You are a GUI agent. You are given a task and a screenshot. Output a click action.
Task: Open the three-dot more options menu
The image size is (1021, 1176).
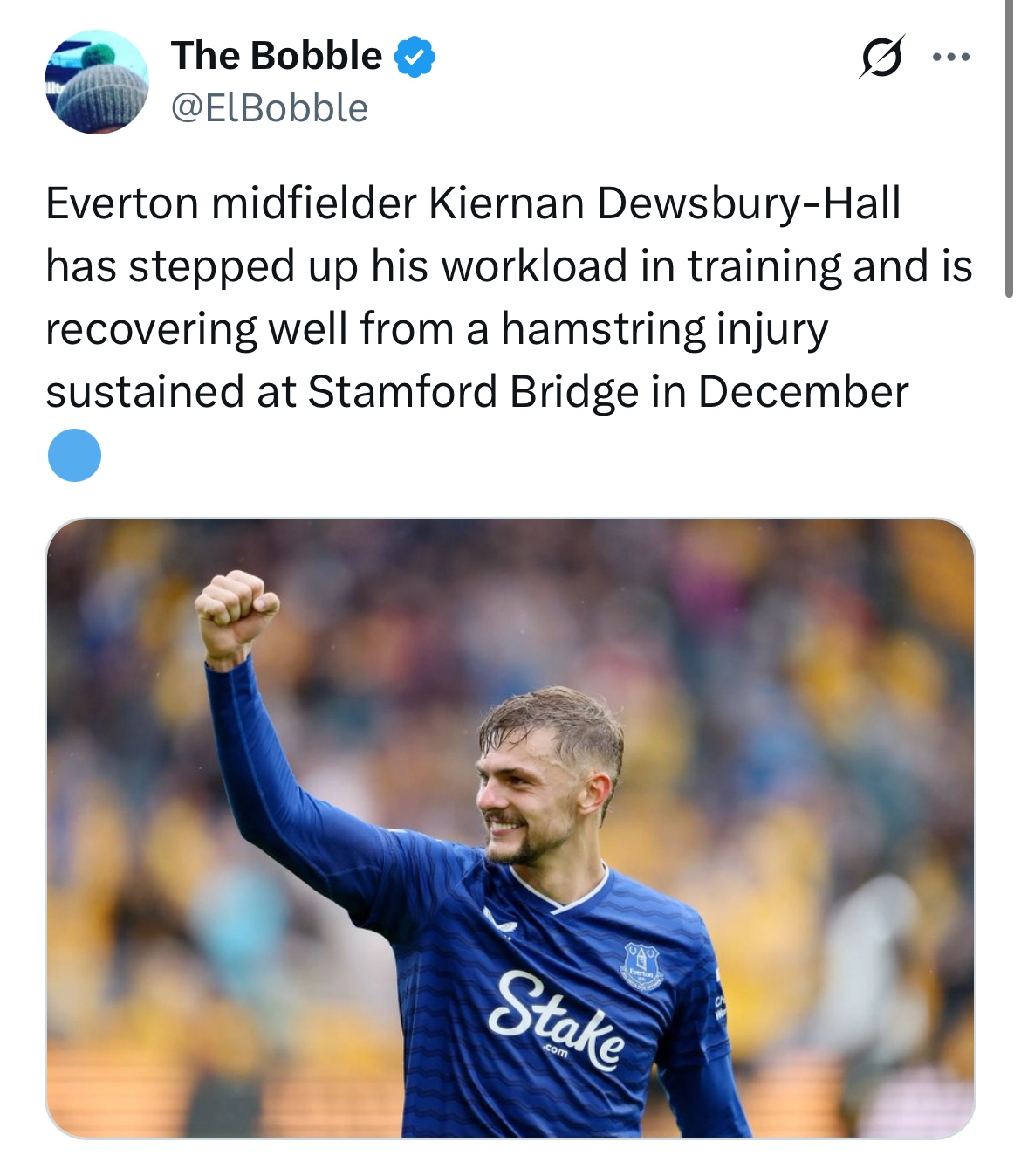point(950,58)
